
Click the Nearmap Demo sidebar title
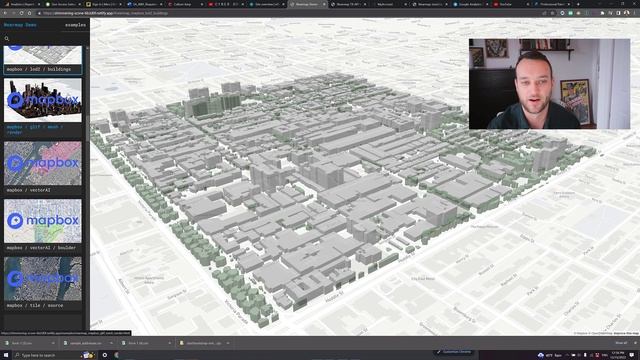20,25
